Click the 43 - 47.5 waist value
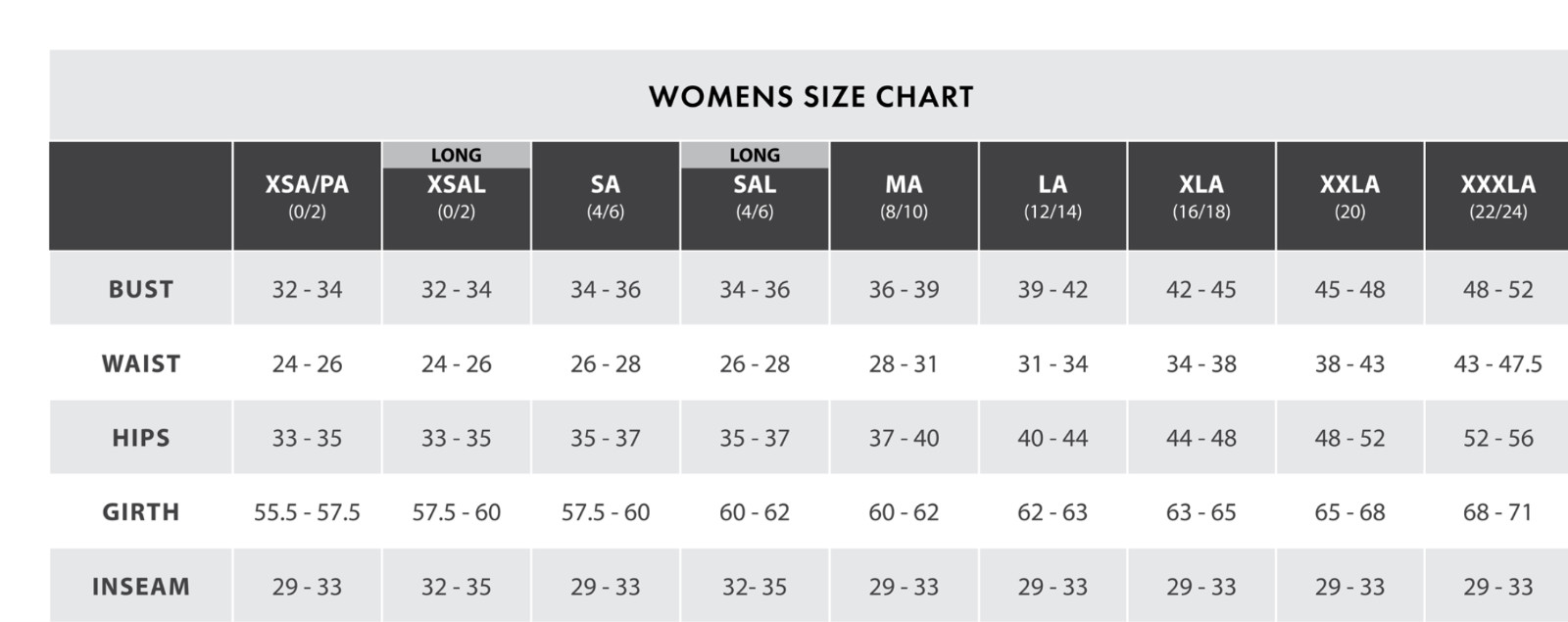The height and width of the screenshot is (622, 1568). point(1497,363)
